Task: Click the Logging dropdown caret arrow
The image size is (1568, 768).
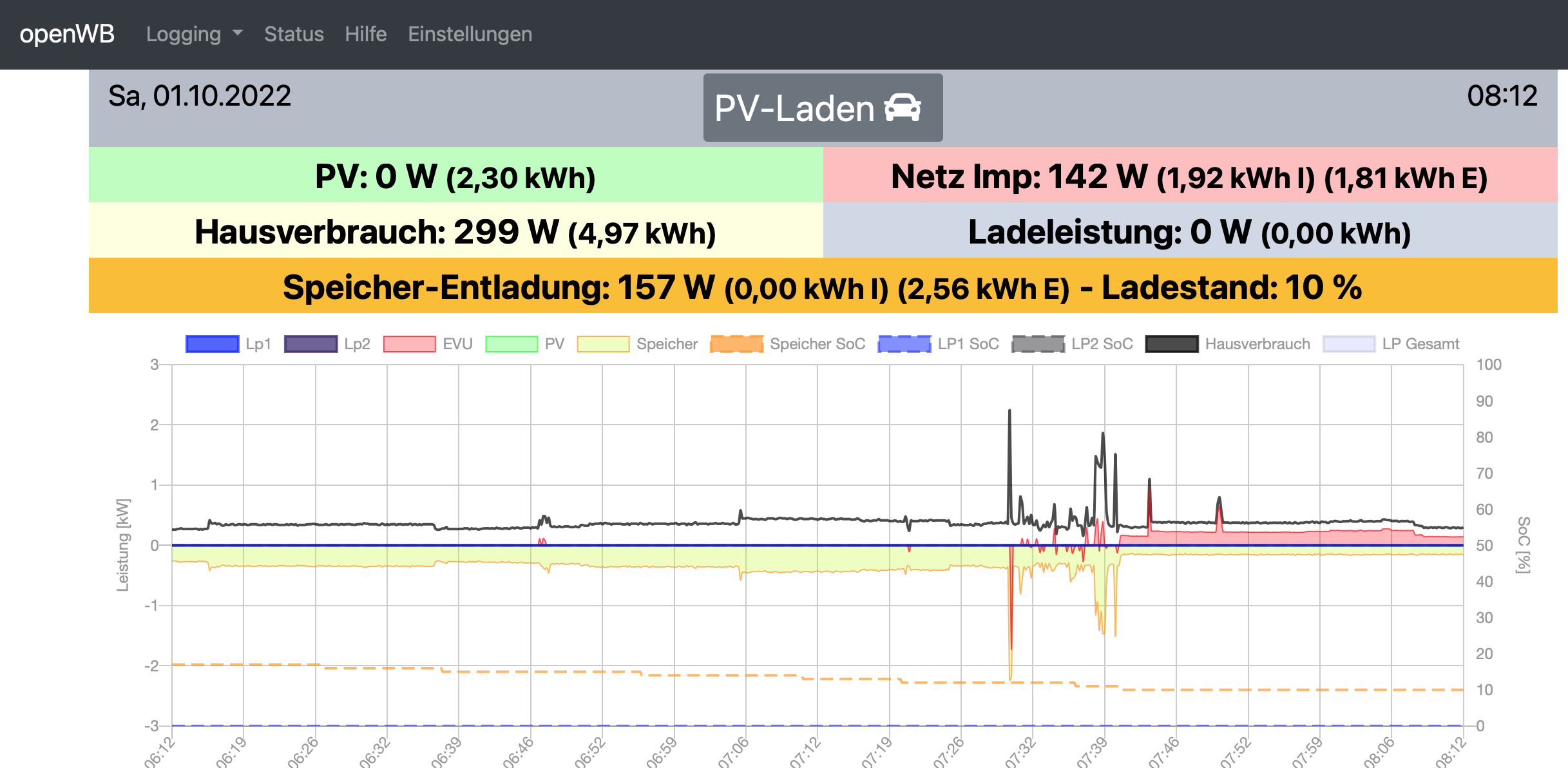Action: coord(238,33)
